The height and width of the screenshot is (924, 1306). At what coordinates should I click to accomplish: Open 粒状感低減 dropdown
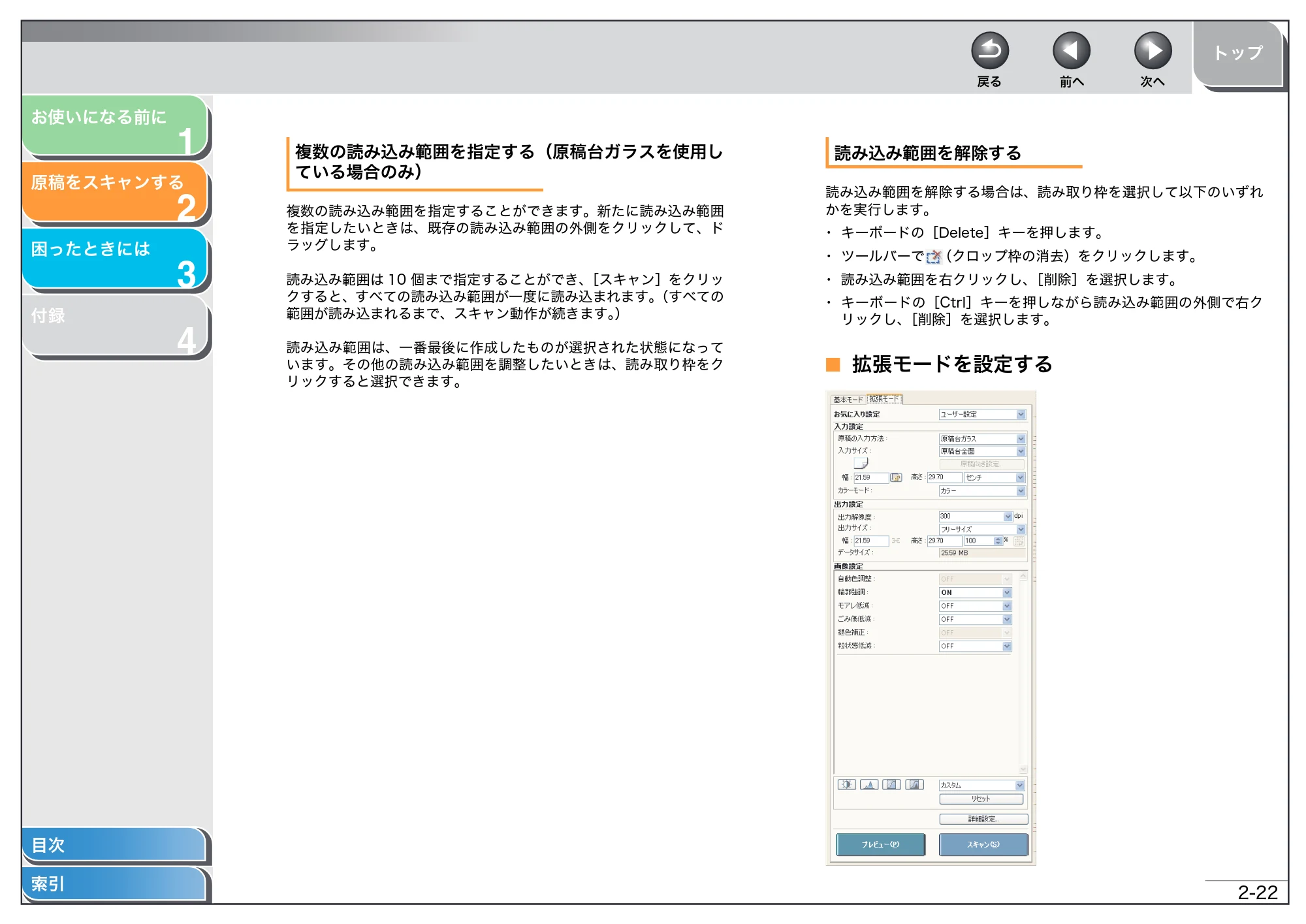click(x=976, y=646)
